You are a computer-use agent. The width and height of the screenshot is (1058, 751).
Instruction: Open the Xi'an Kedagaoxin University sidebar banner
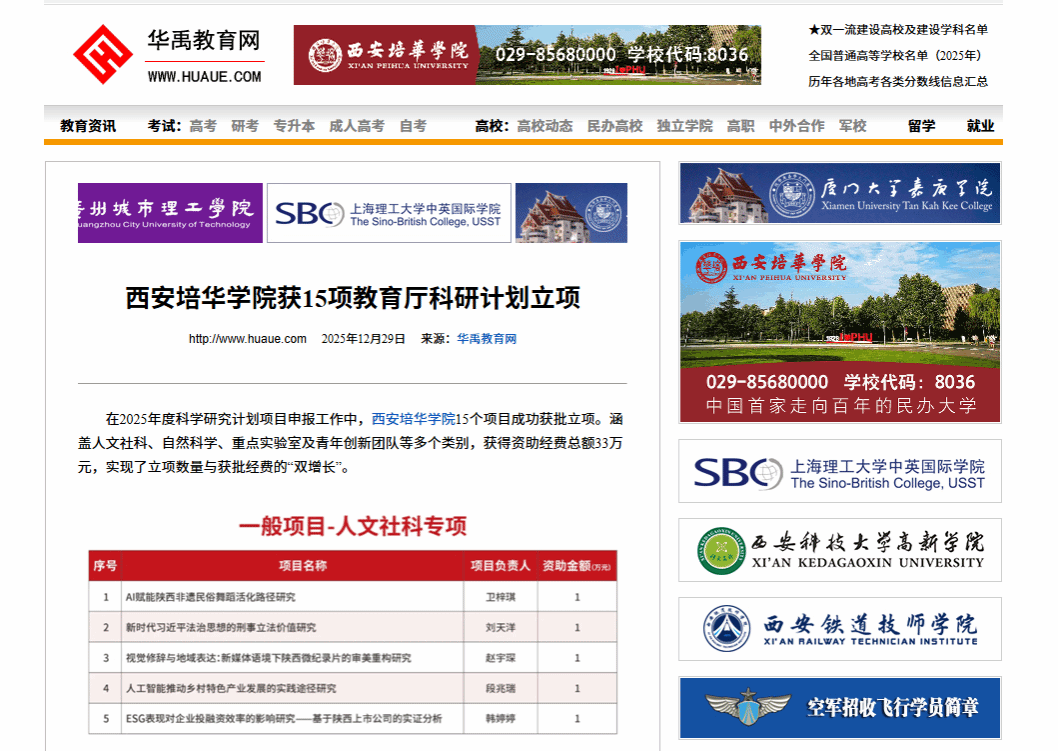click(x=839, y=550)
